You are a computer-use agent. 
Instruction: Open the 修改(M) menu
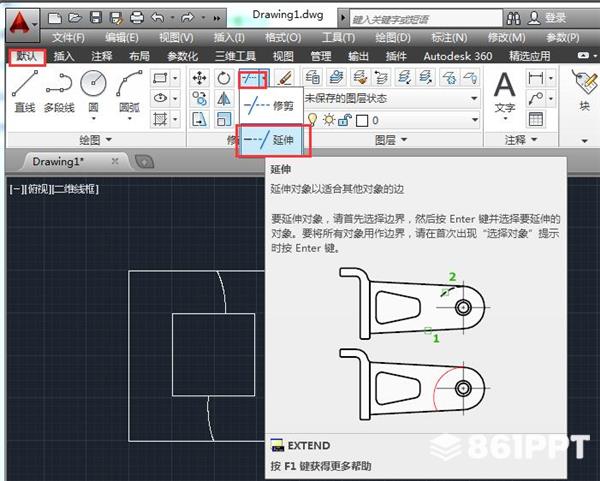click(507, 38)
